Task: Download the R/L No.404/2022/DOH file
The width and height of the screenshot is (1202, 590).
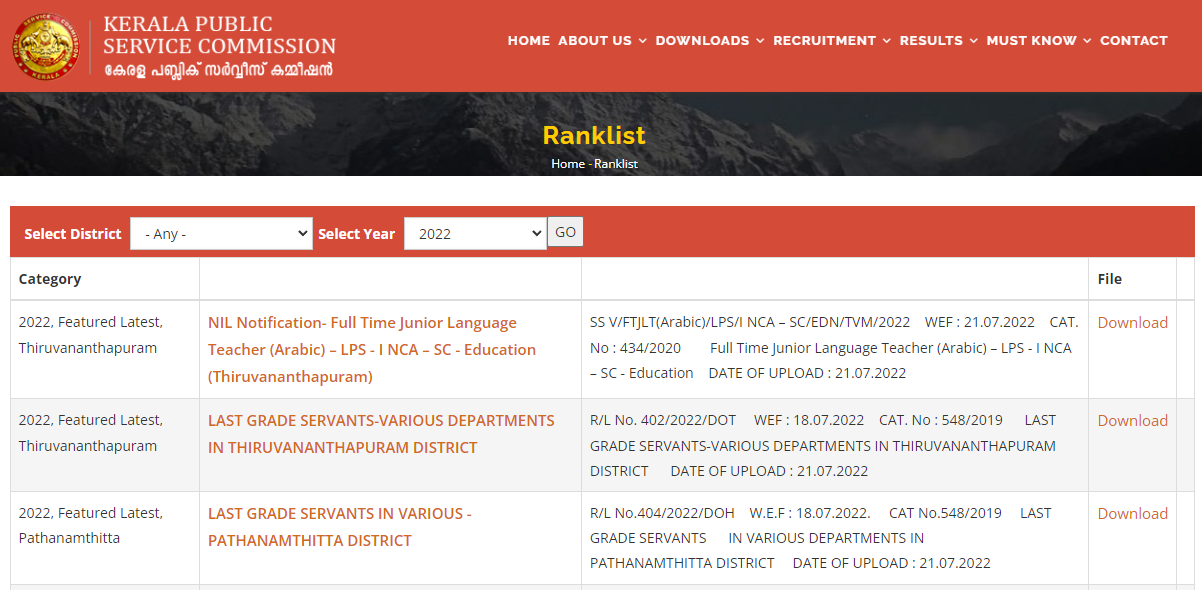Action: click(1132, 513)
